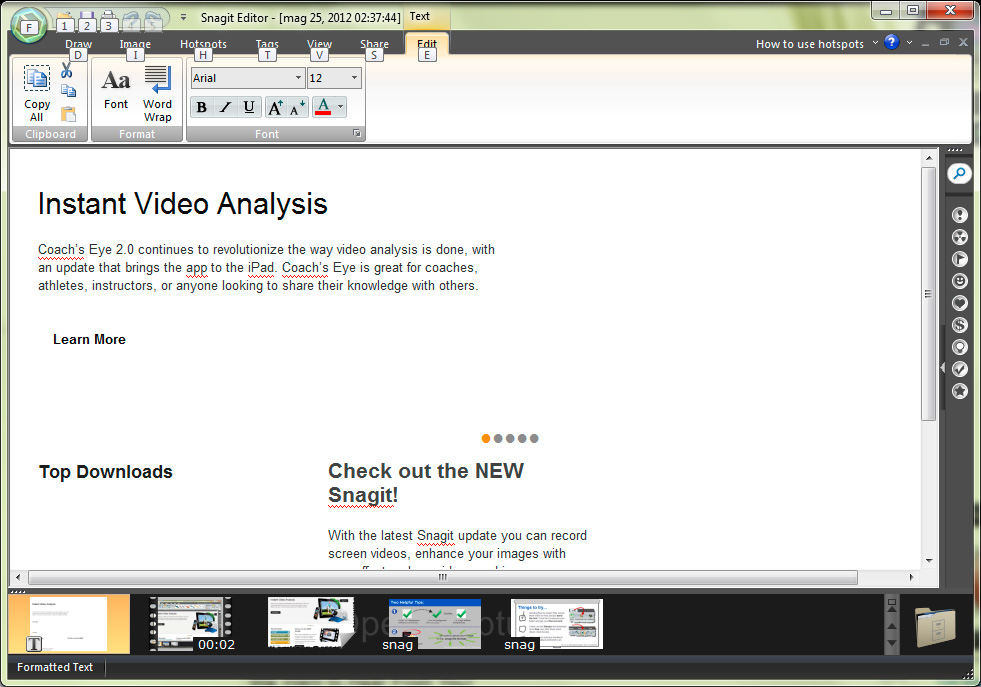Open the search pane magnifier icon

click(x=959, y=174)
